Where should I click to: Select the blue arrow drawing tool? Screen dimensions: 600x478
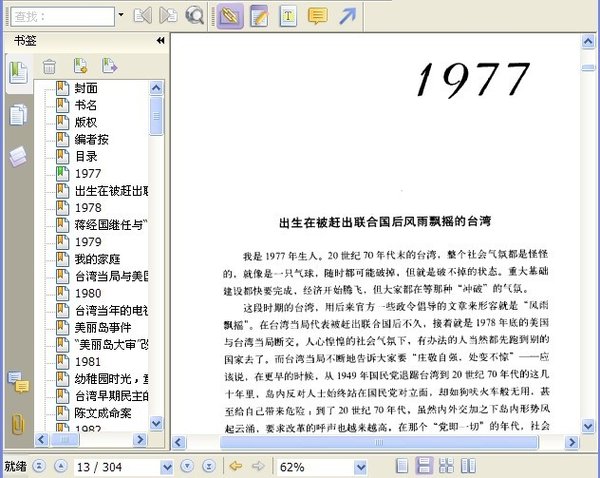[347, 16]
